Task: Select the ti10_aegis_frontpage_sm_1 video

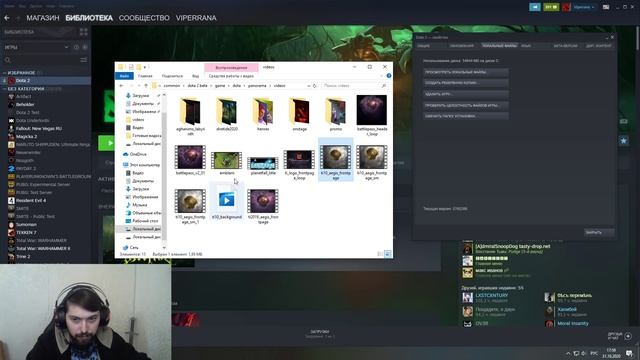Action: click(x=190, y=207)
